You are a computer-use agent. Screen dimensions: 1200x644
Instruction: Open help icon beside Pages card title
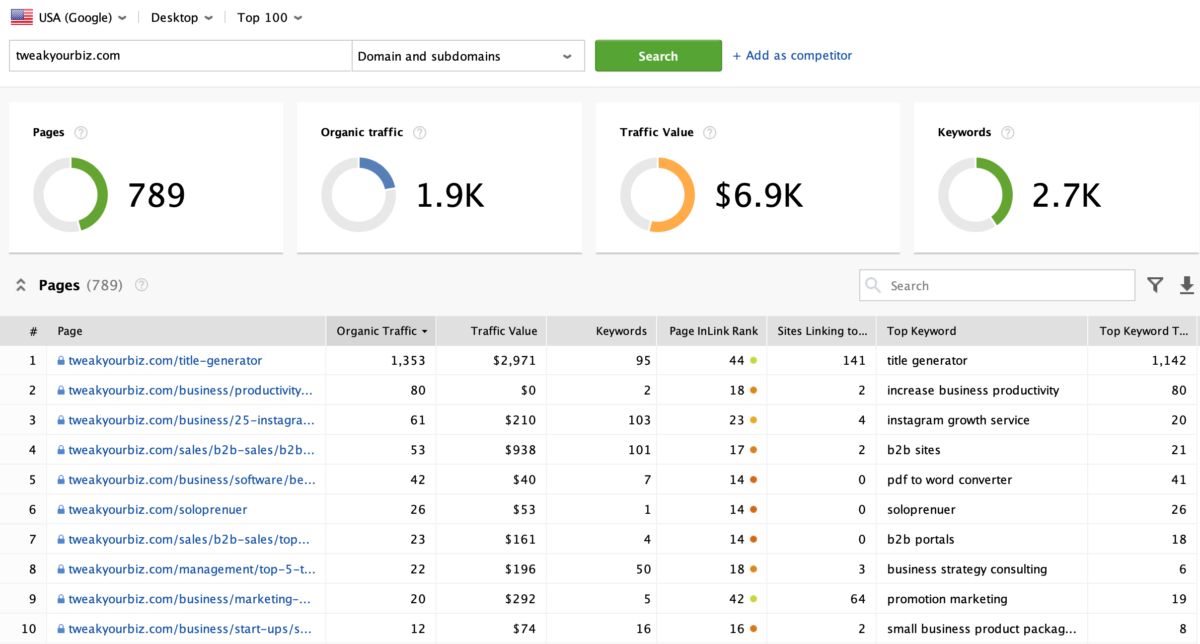point(81,133)
